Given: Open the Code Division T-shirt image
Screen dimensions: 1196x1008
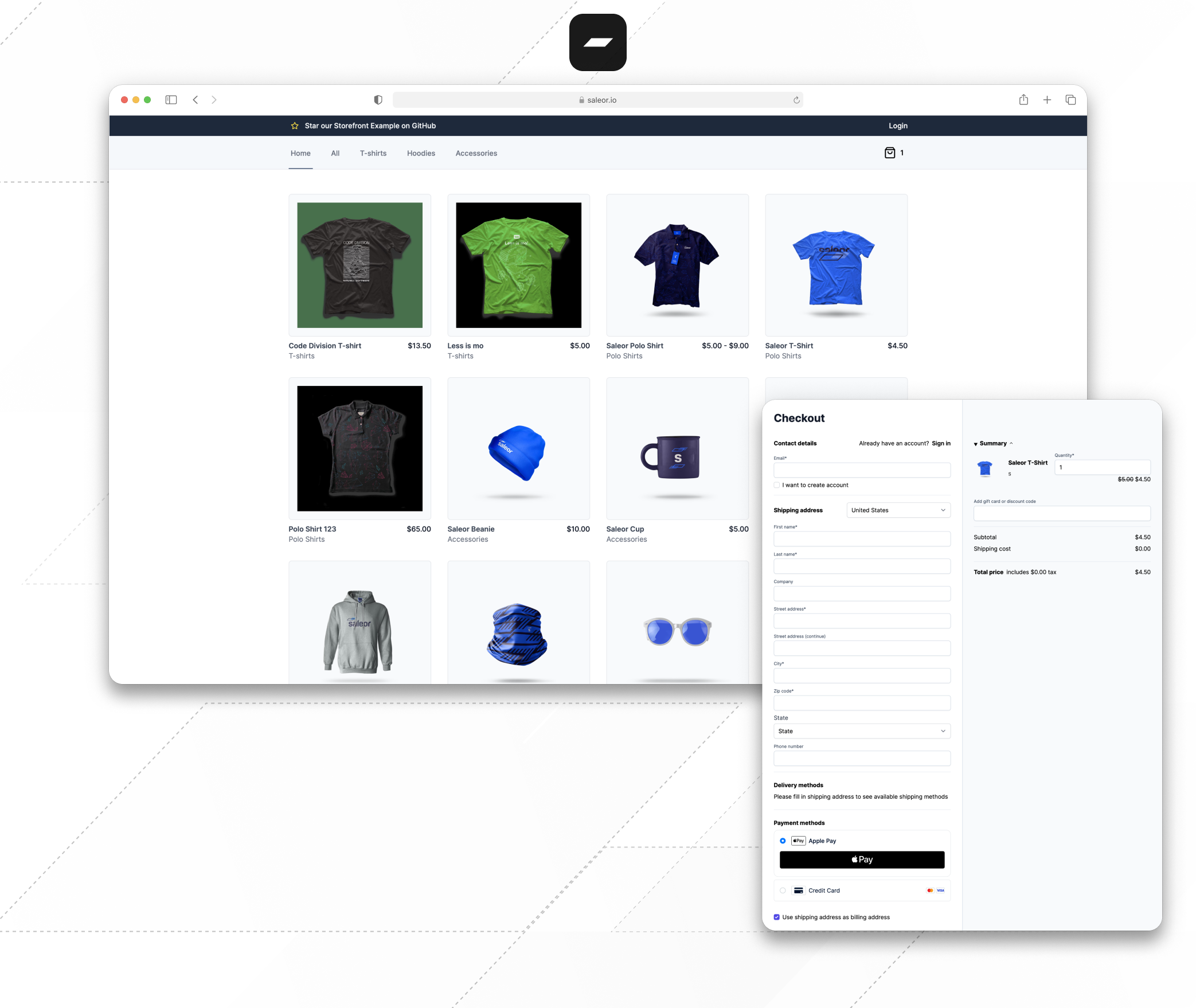Looking at the screenshot, I should click(x=359, y=265).
